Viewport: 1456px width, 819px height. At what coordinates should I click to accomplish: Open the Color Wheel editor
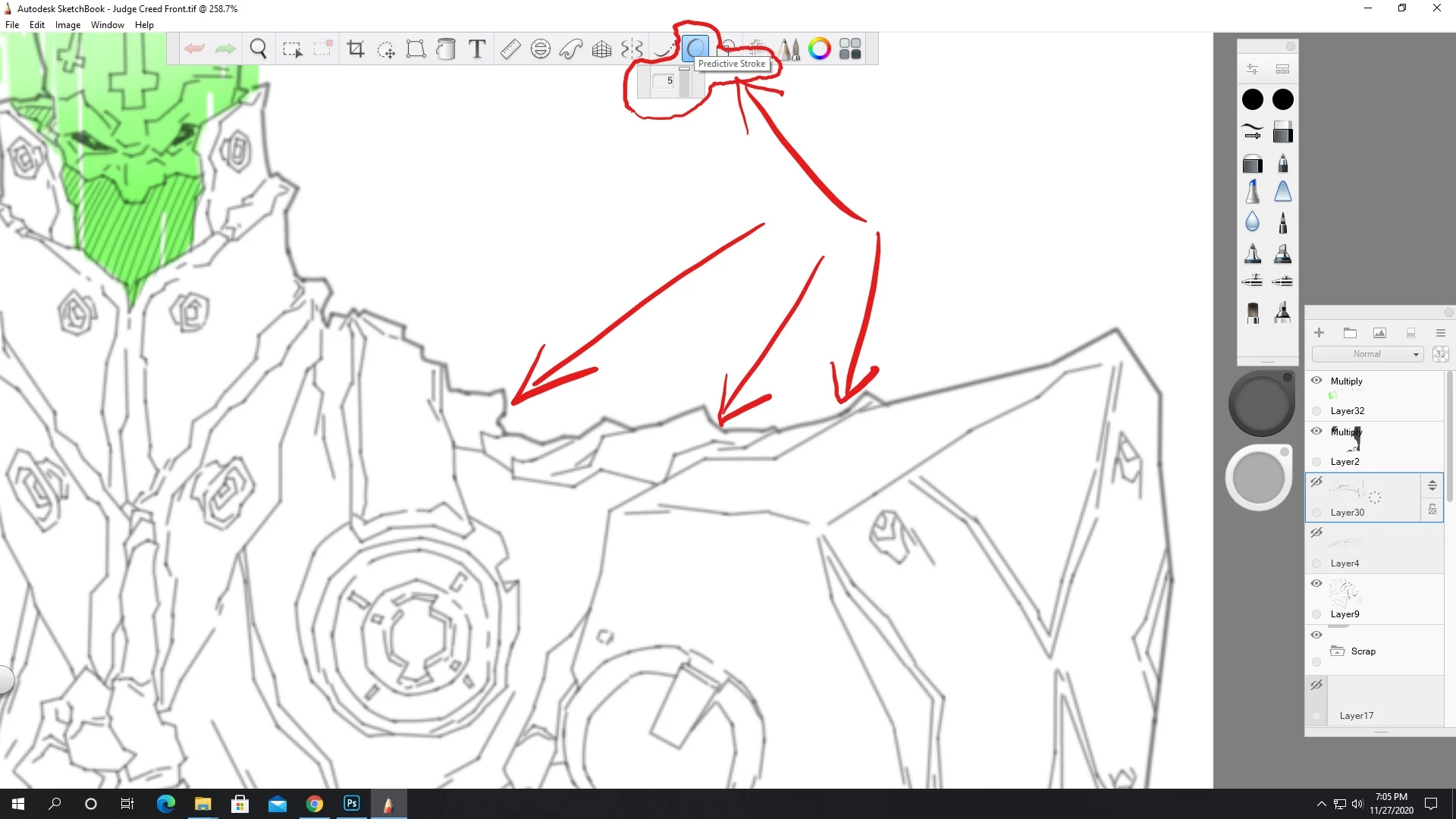820,49
